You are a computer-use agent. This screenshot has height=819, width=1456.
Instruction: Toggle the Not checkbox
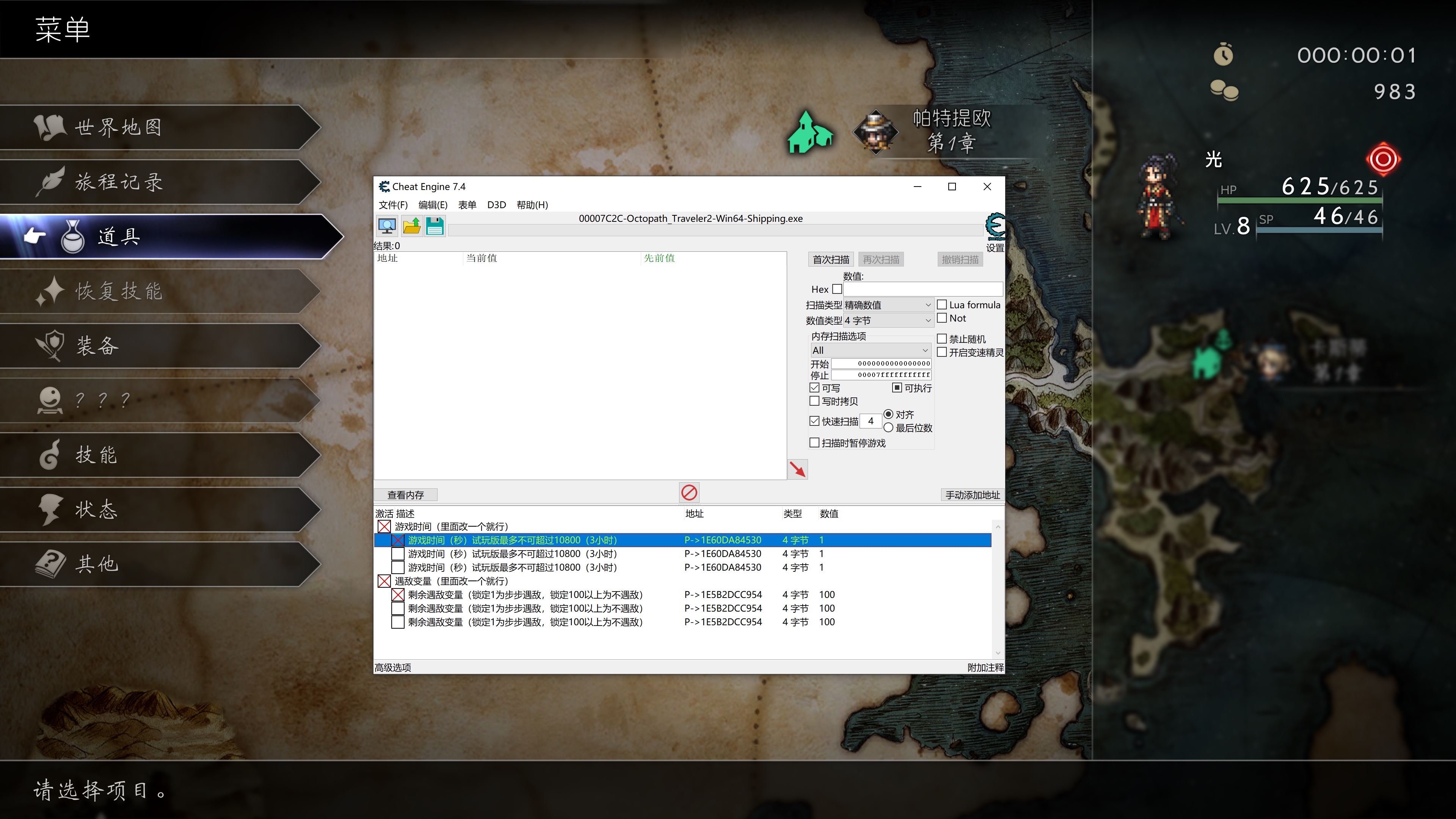click(x=941, y=318)
